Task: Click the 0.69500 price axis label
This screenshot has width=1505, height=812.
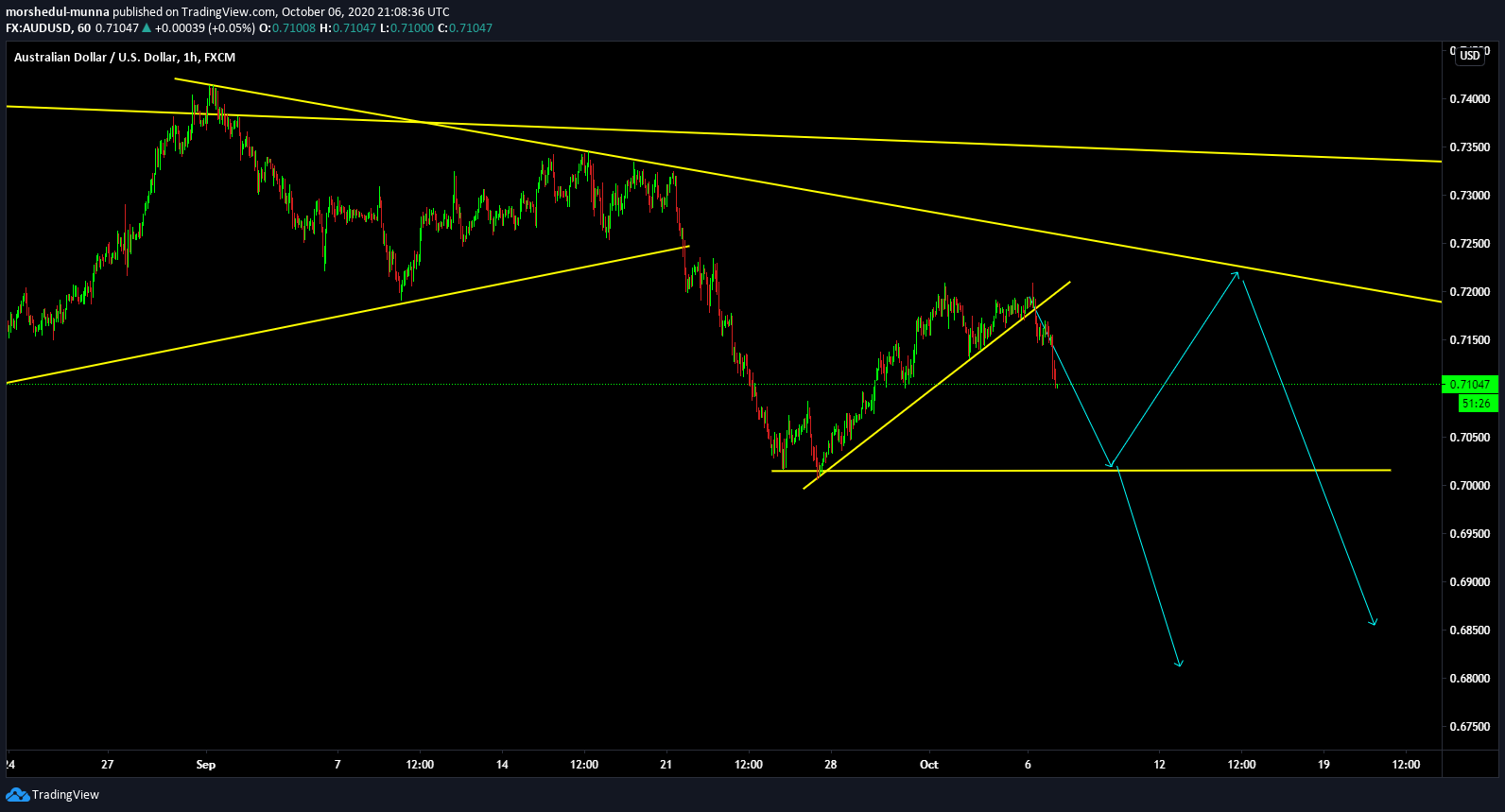Action: [1469, 534]
